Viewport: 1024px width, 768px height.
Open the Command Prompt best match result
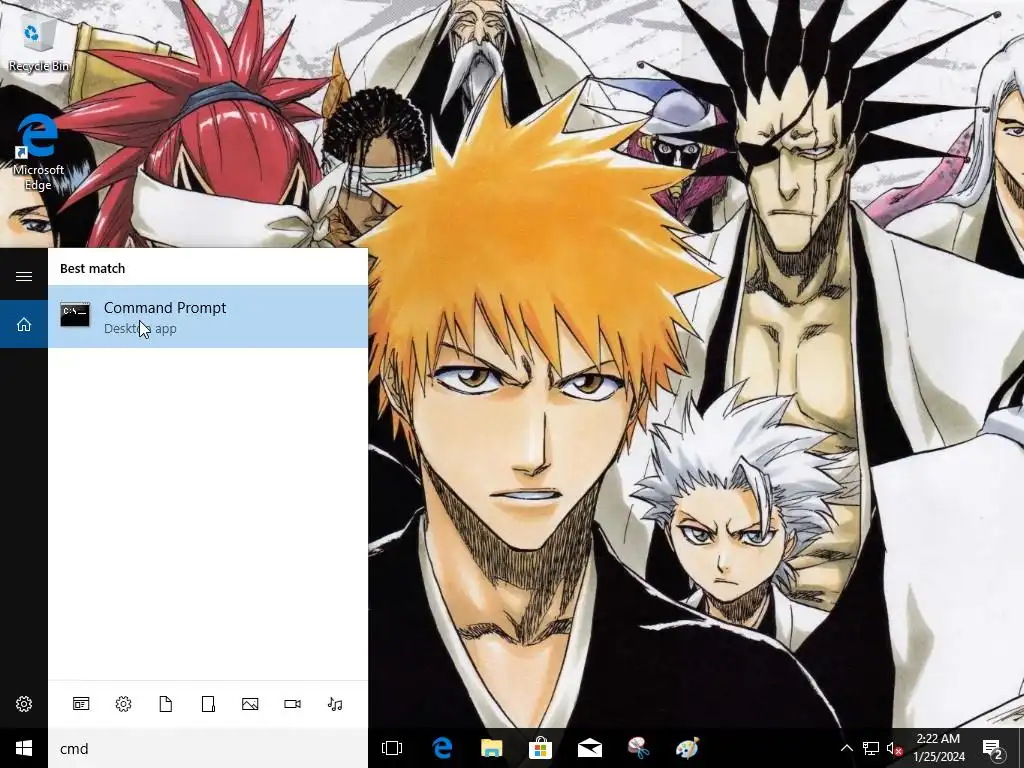point(208,317)
